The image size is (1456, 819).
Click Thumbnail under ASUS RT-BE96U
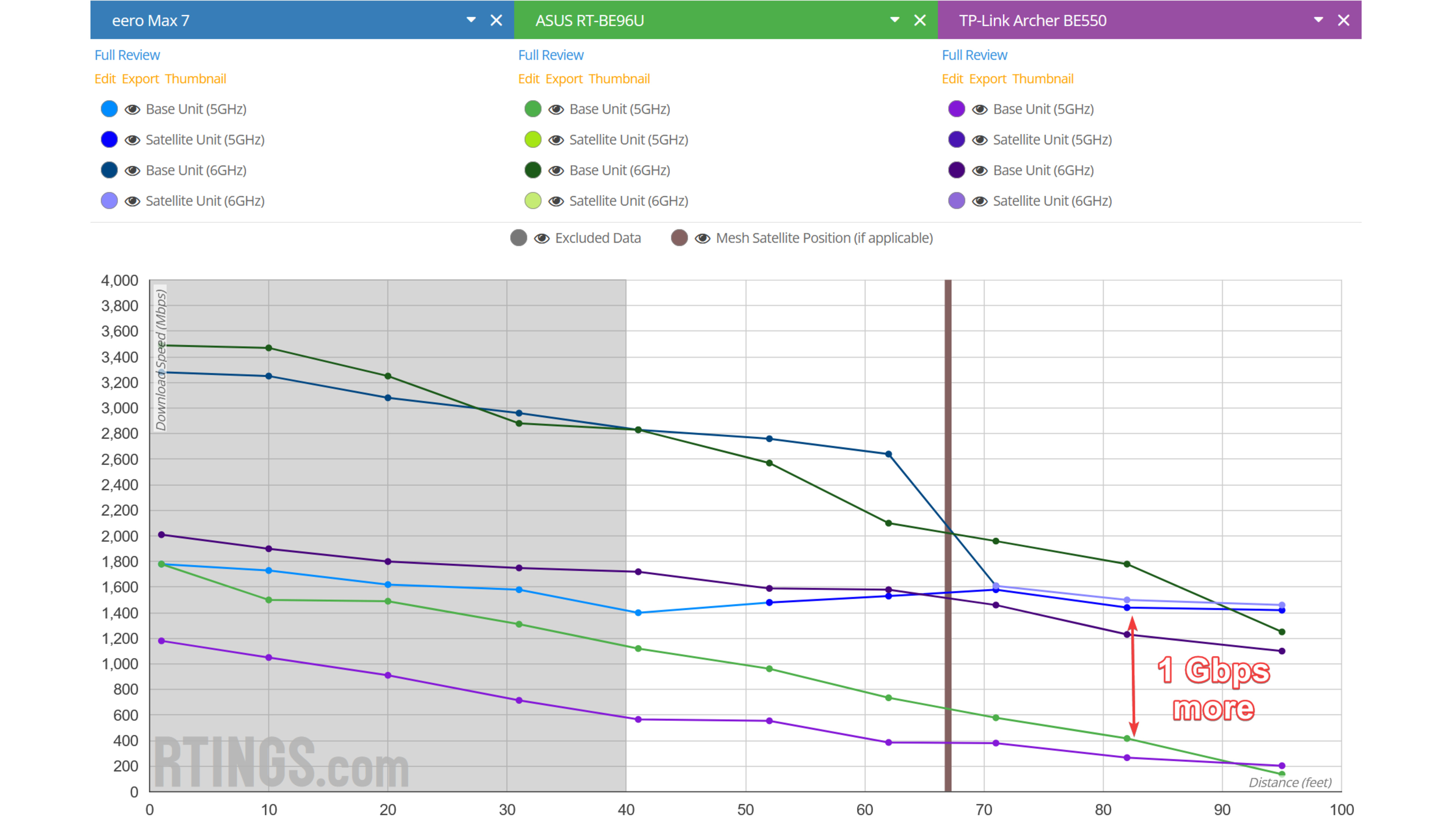619,79
